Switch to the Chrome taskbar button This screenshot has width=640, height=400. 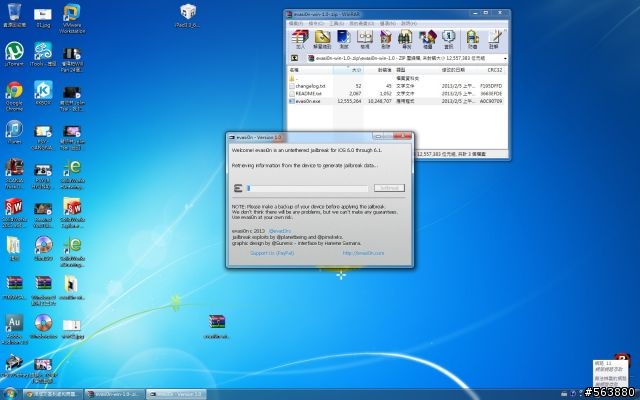tap(53, 394)
